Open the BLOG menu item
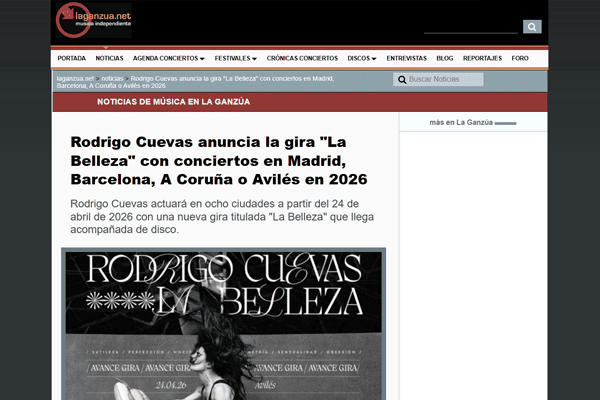600x400 pixels. 445,58
